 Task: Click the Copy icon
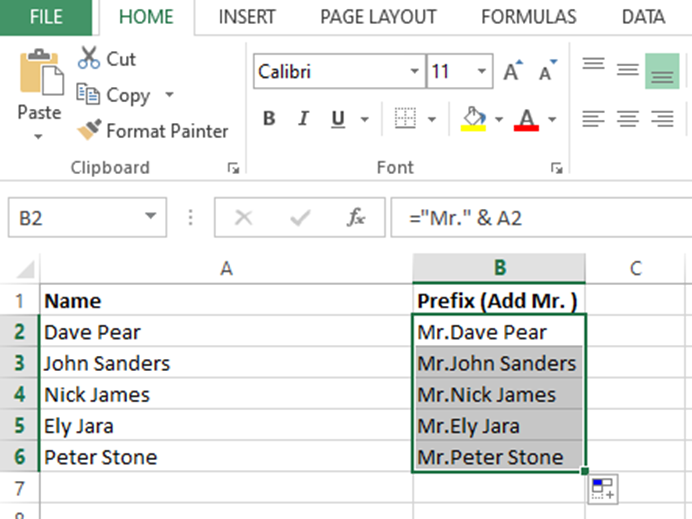(x=90, y=95)
